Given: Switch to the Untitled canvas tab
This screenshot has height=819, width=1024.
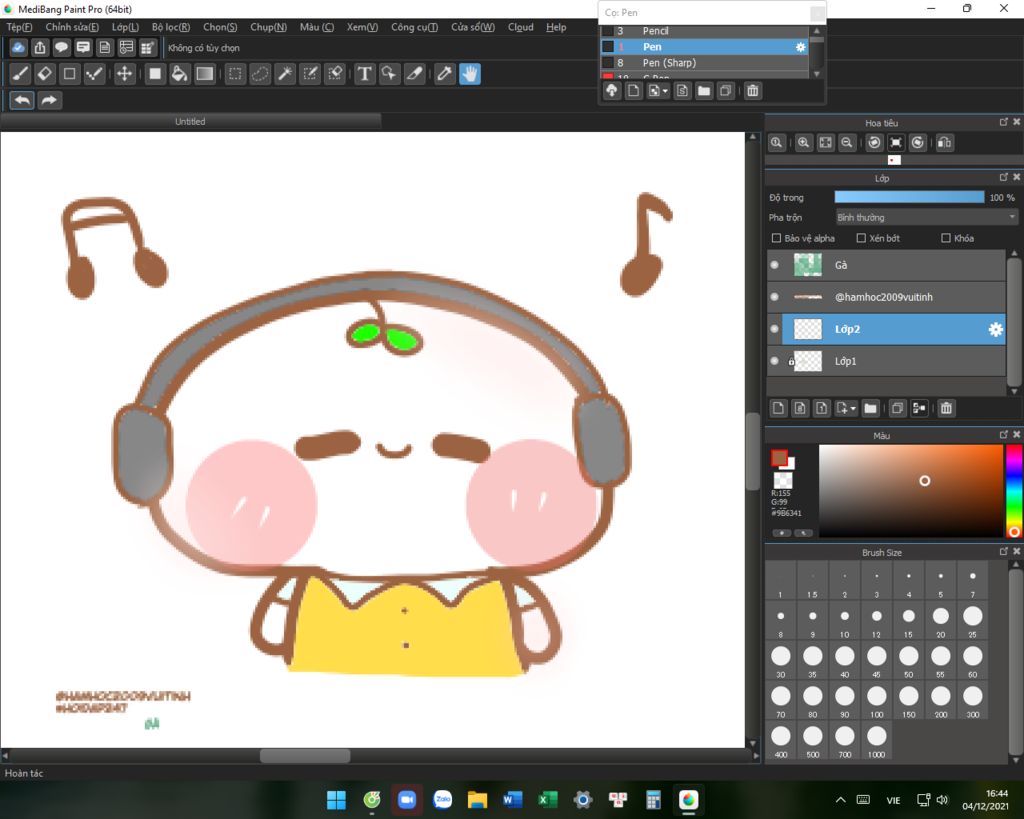Looking at the screenshot, I should click(x=190, y=121).
